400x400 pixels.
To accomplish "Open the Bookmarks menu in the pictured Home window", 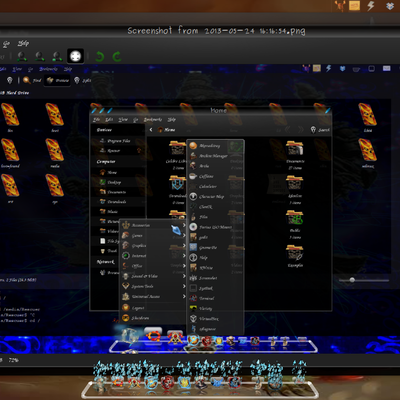I will (x=153, y=119).
